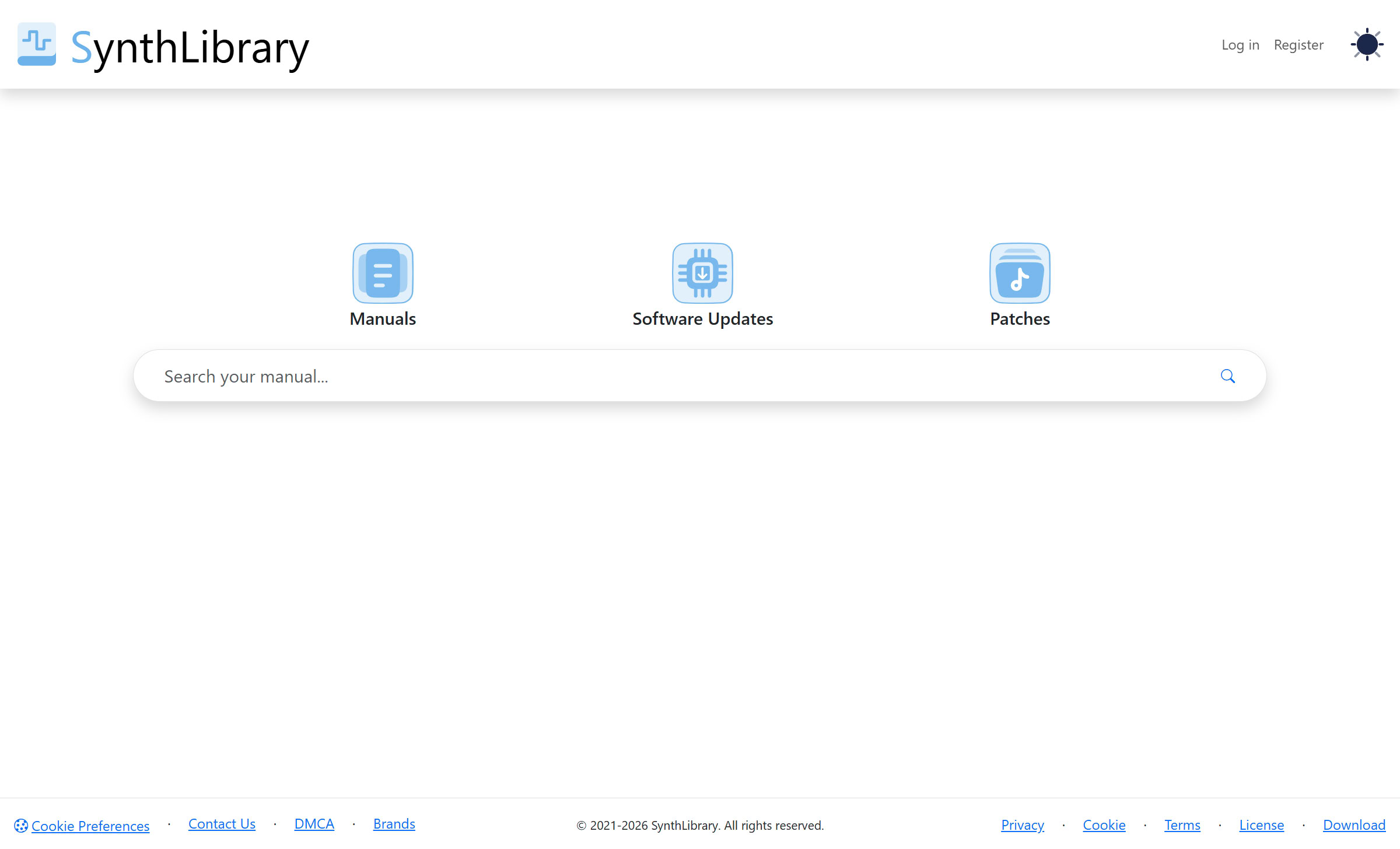Open the Manuals document icon

(x=383, y=273)
